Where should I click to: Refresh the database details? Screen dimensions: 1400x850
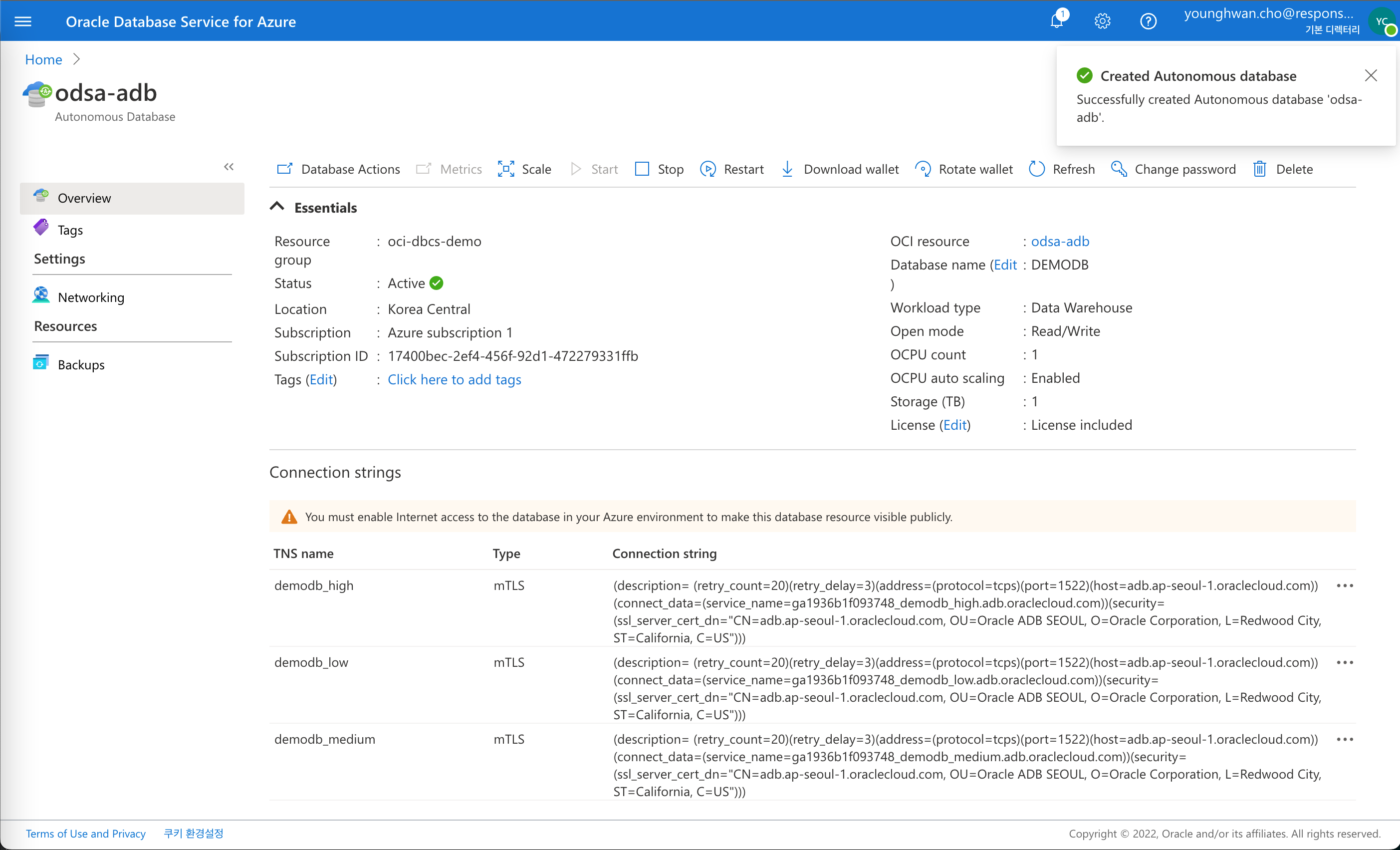pyautogui.click(x=1062, y=169)
